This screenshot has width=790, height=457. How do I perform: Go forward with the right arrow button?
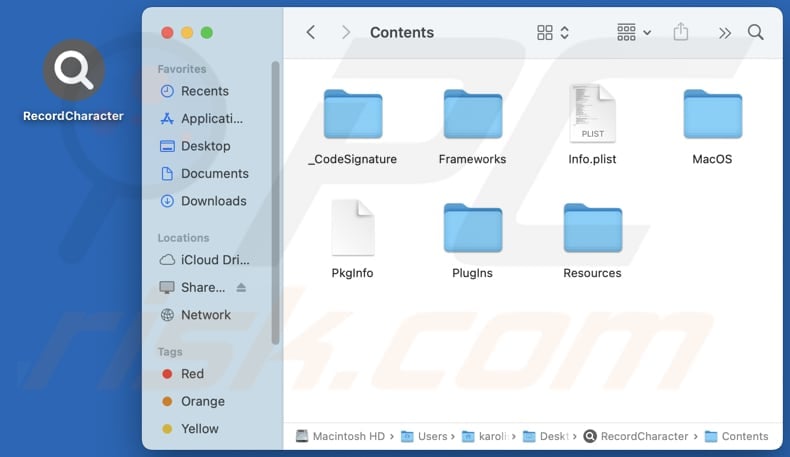[346, 33]
